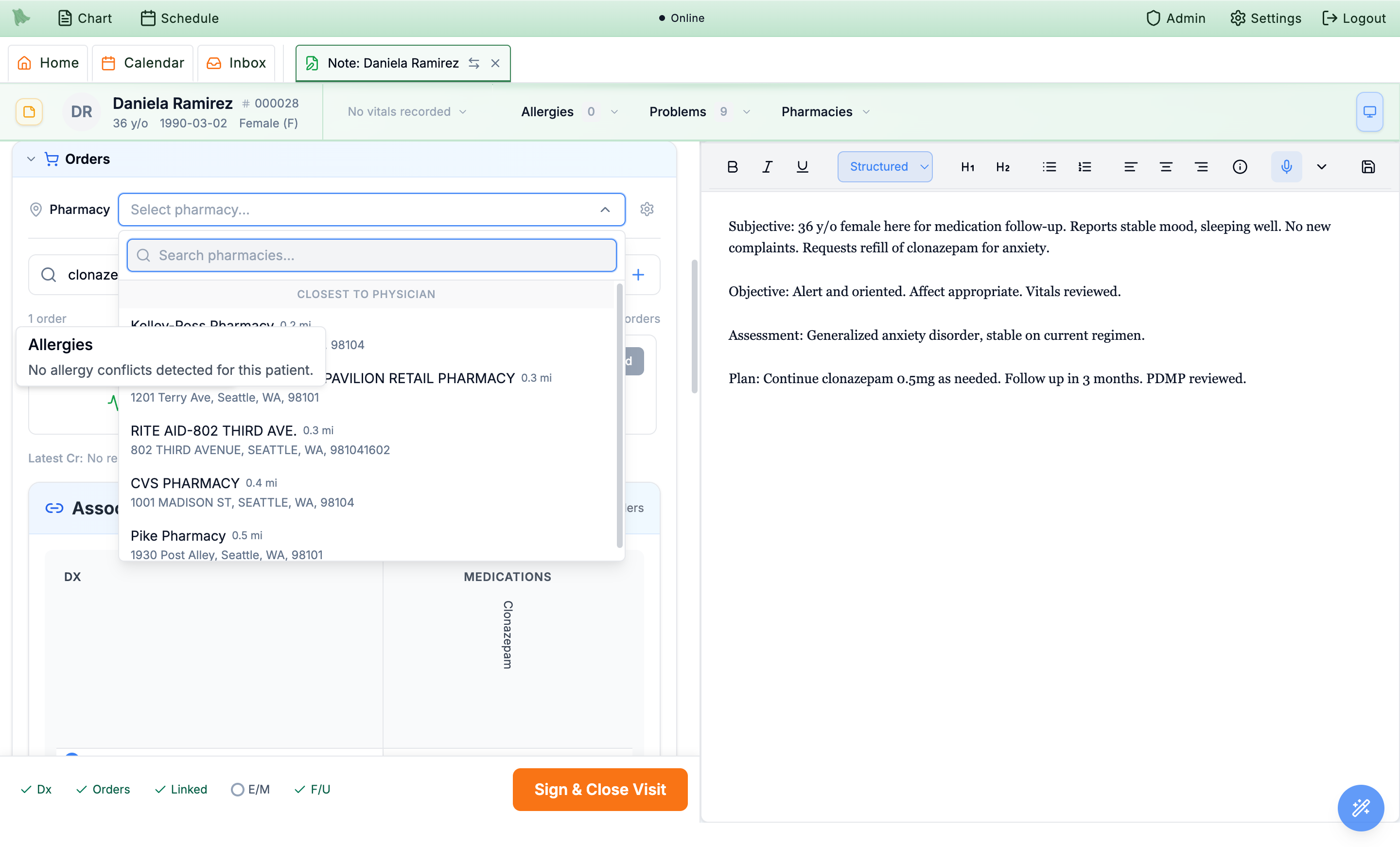The width and height of the screenshot is (1400, 847).
Task: Close the Daniela Ramirez note tab
Action: click(495, 63)
